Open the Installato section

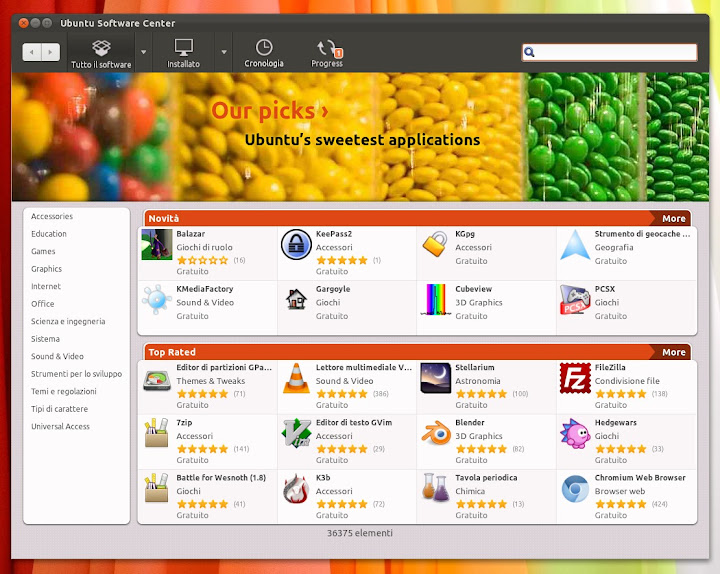(x=183, y=53)
